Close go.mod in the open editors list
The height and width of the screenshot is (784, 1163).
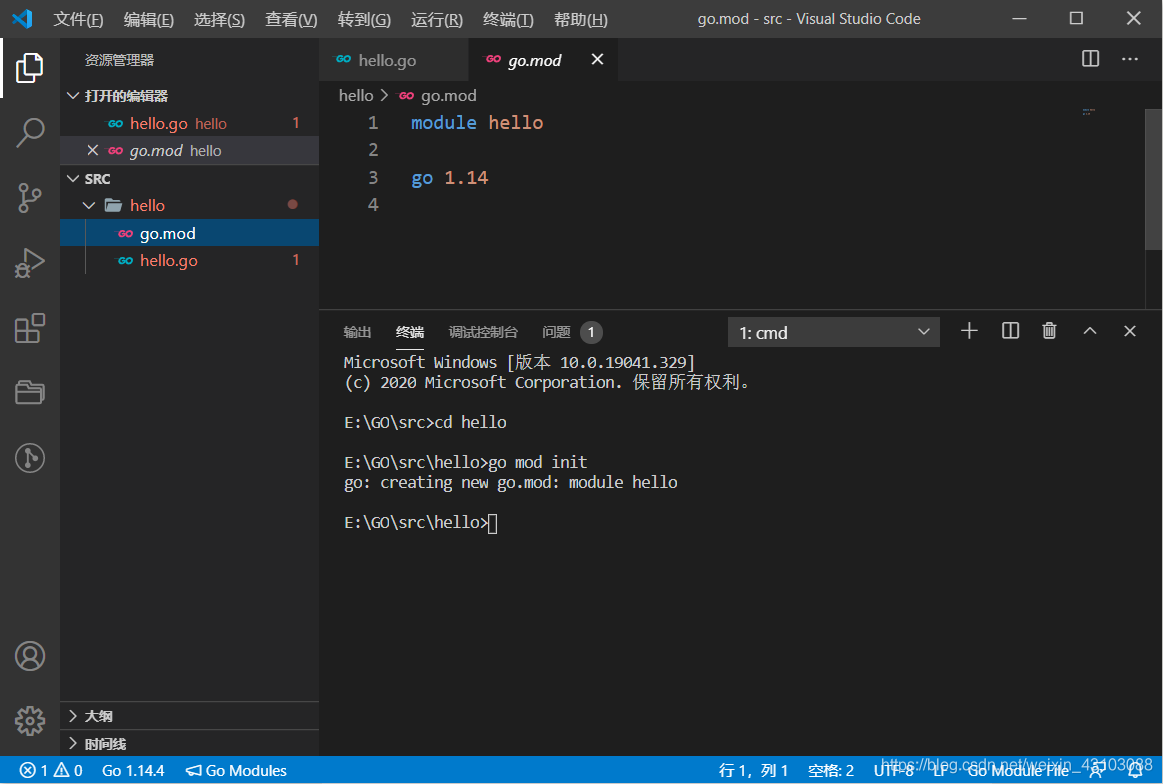click(x=93, y=151)
